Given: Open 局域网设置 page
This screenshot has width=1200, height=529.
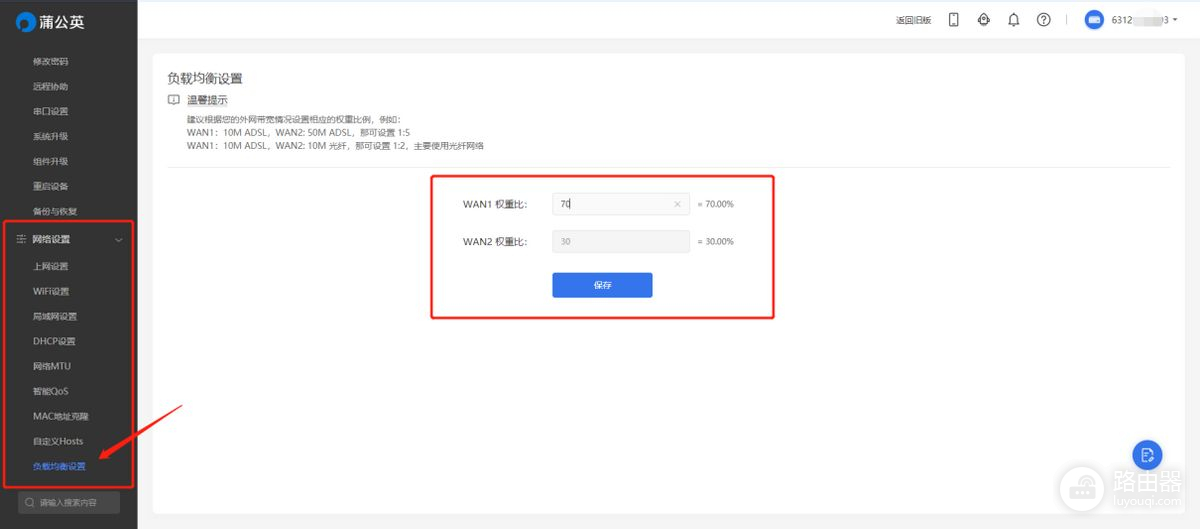Looking at the screenshot, I should 55,316.
